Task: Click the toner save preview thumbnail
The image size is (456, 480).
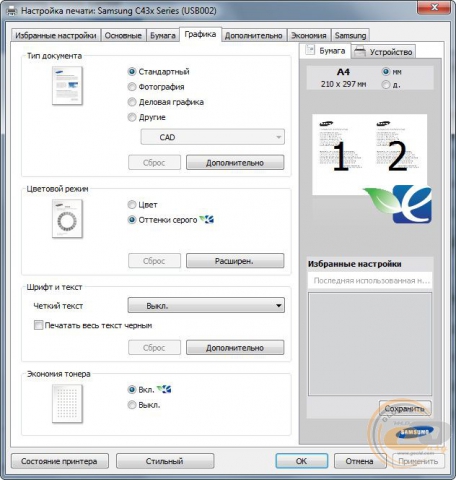Action: point(67,404)
